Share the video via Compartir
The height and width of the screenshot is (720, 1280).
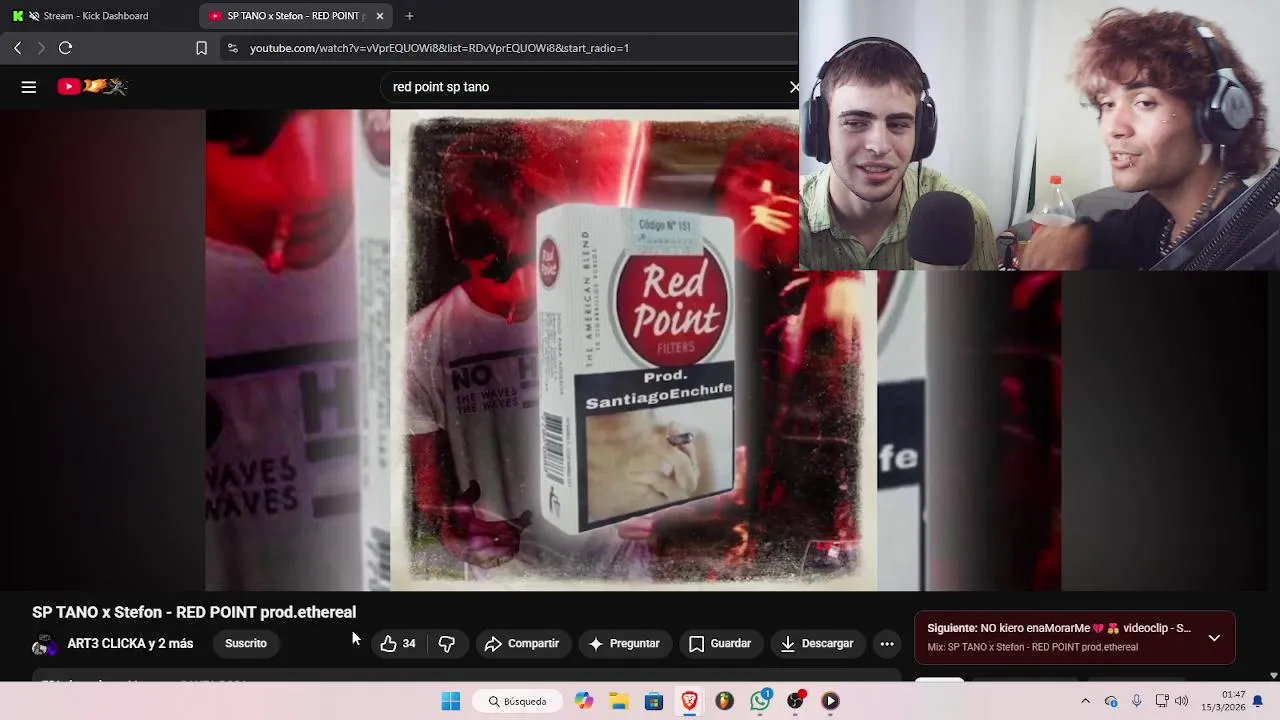[x=522, y=644]
